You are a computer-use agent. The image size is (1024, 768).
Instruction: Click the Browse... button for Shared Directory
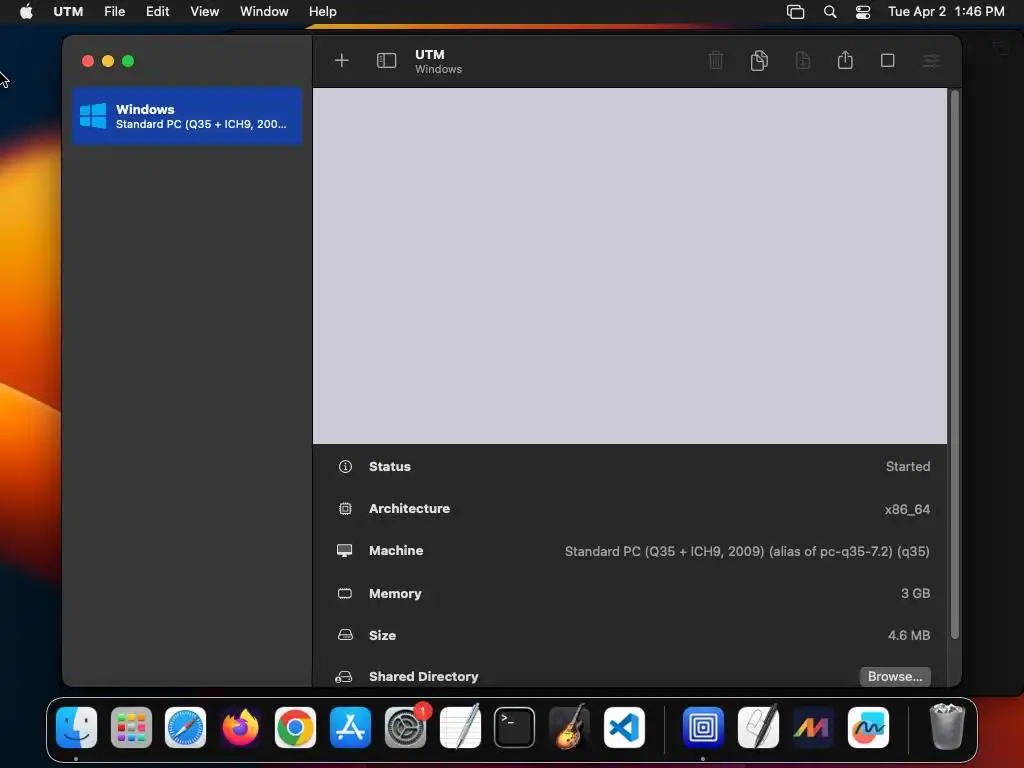(895, 677)
